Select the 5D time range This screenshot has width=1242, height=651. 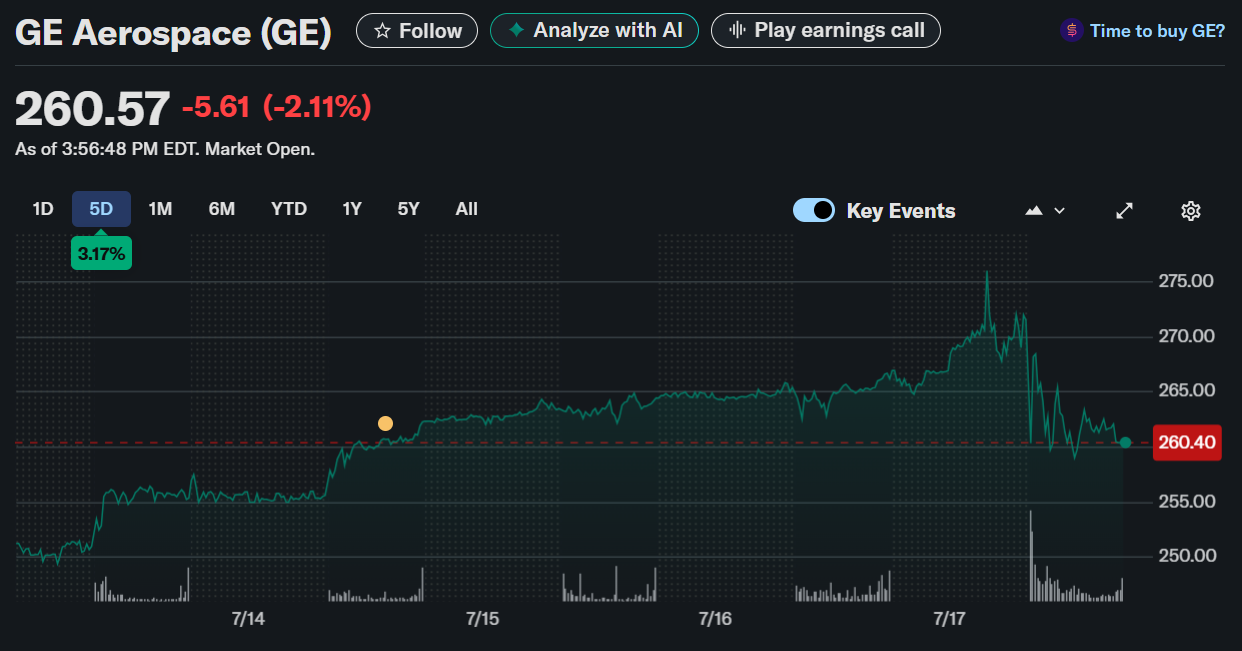(x=101, y=209)
